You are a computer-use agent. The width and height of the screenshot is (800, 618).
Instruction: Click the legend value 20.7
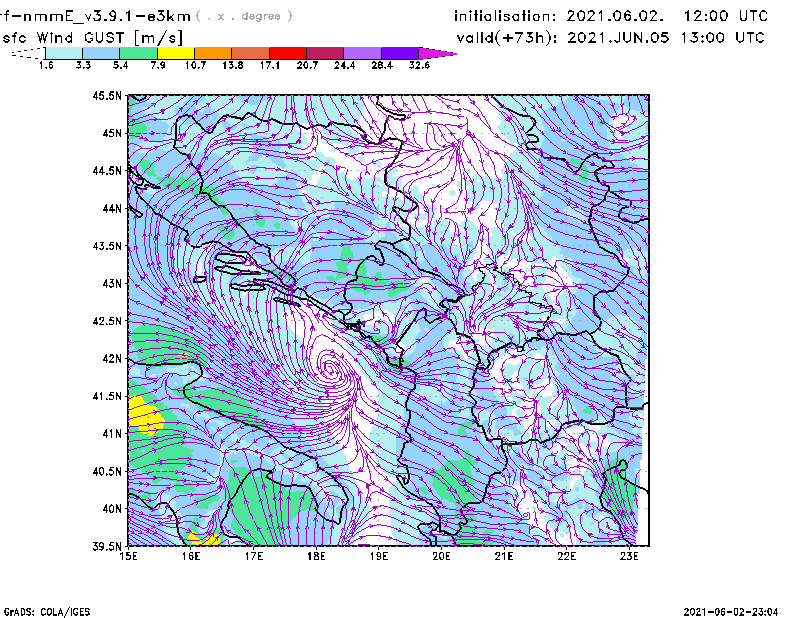[x=307, y=65]
